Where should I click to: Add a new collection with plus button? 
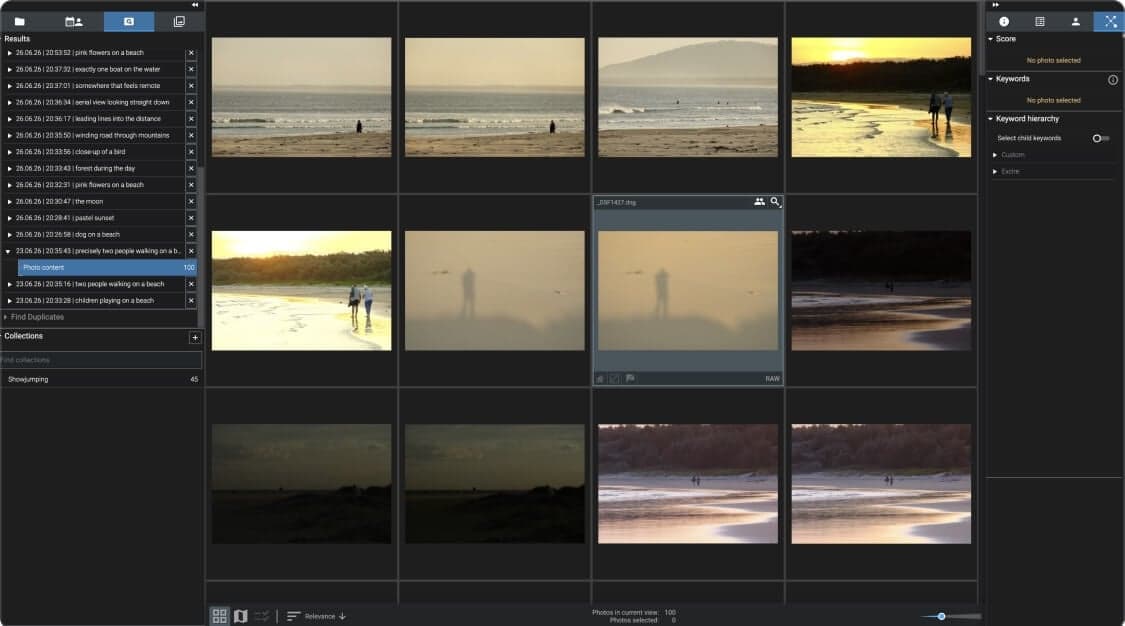click(x=194, y=338)
